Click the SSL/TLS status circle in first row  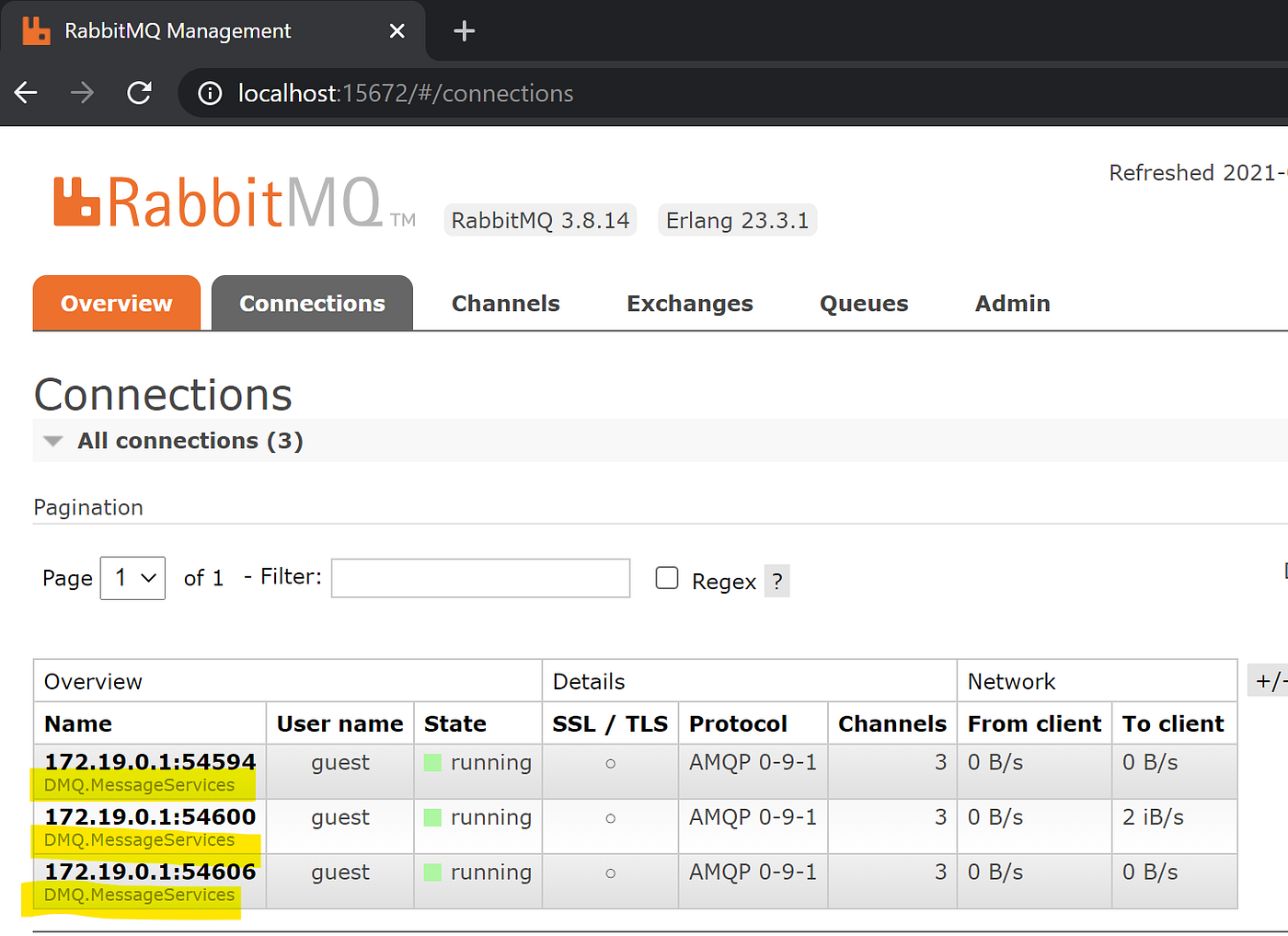point(609,763)
